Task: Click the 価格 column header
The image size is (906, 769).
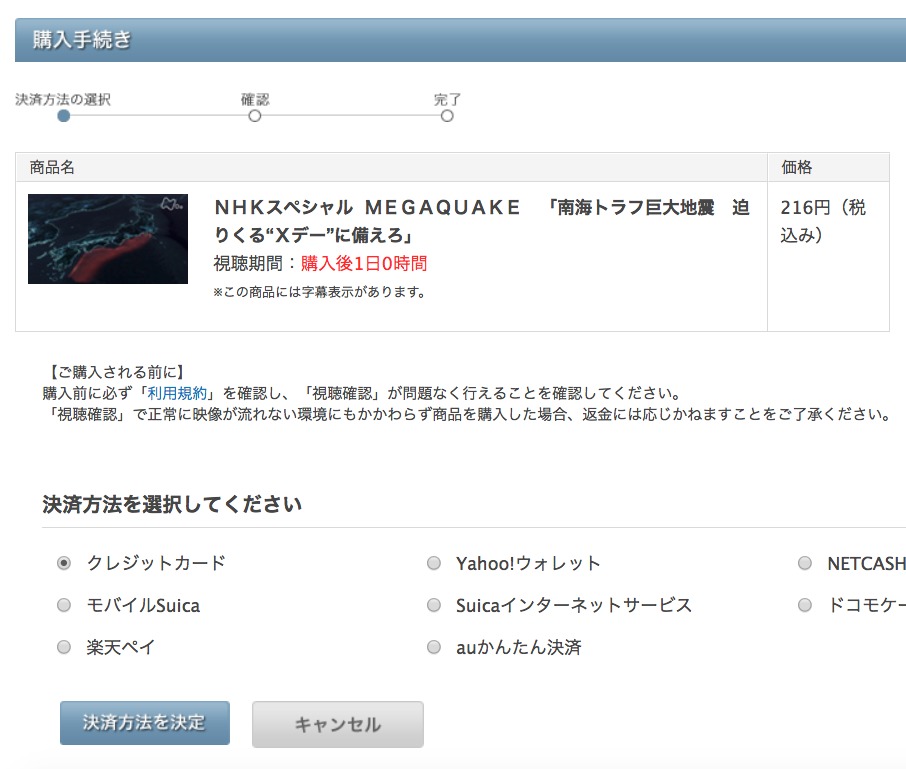Action: pyautogui.click(x=797, y=168)
